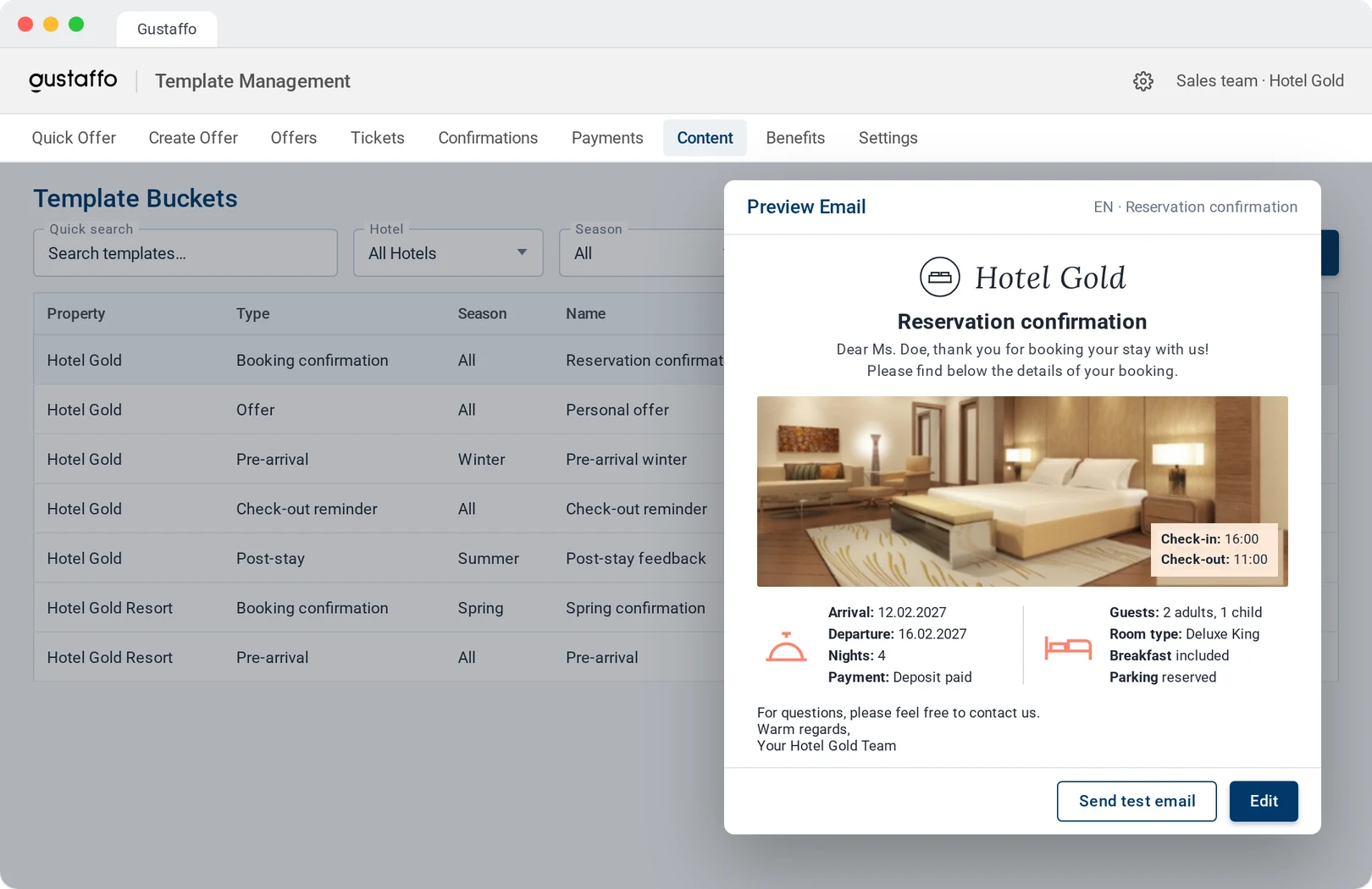This screenshot has width=1372, height=889.
Task: Open the Benefits tab
Action: (x=795, y=138)
